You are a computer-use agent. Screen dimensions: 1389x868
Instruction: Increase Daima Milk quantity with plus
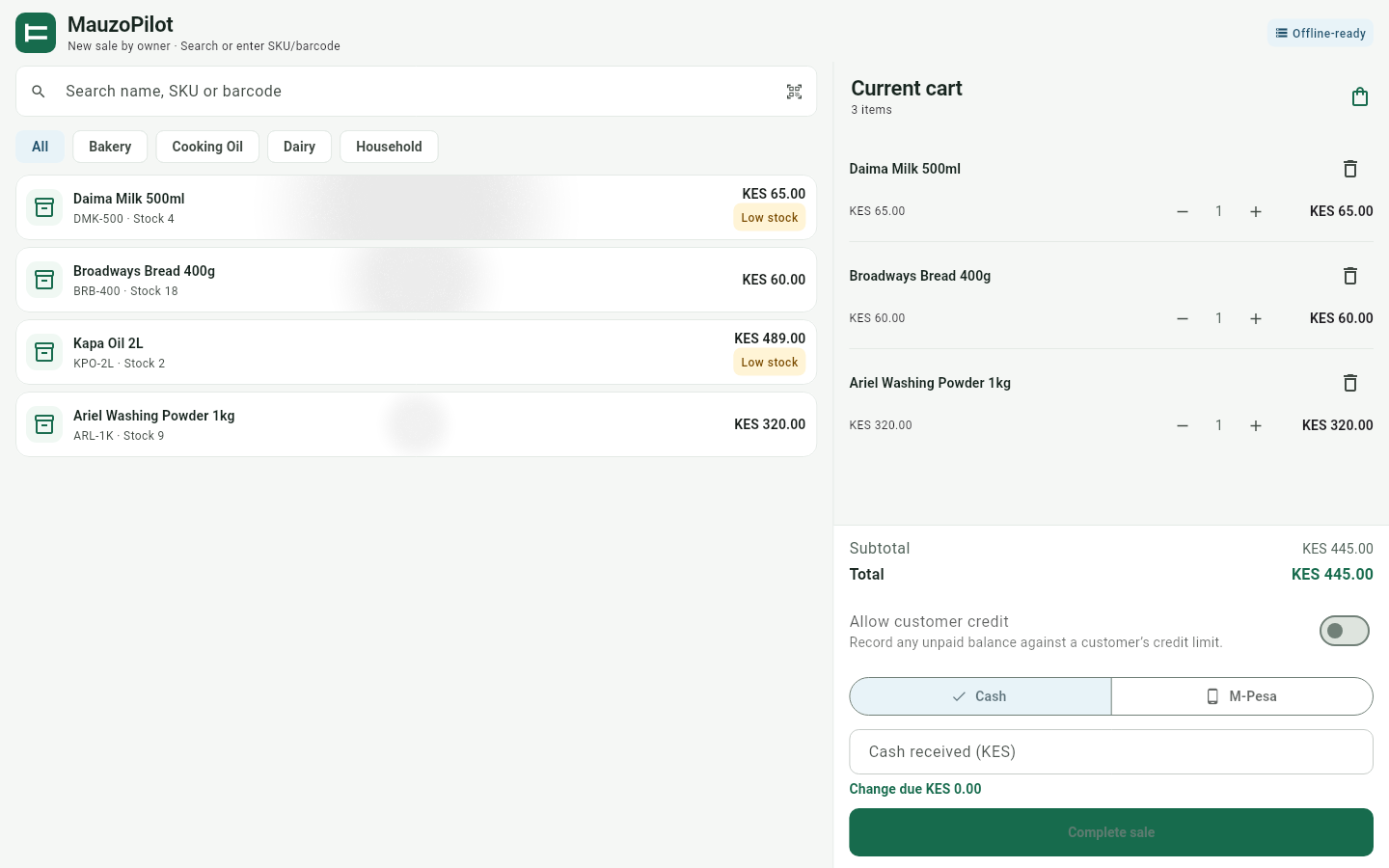coord(1256,211)
